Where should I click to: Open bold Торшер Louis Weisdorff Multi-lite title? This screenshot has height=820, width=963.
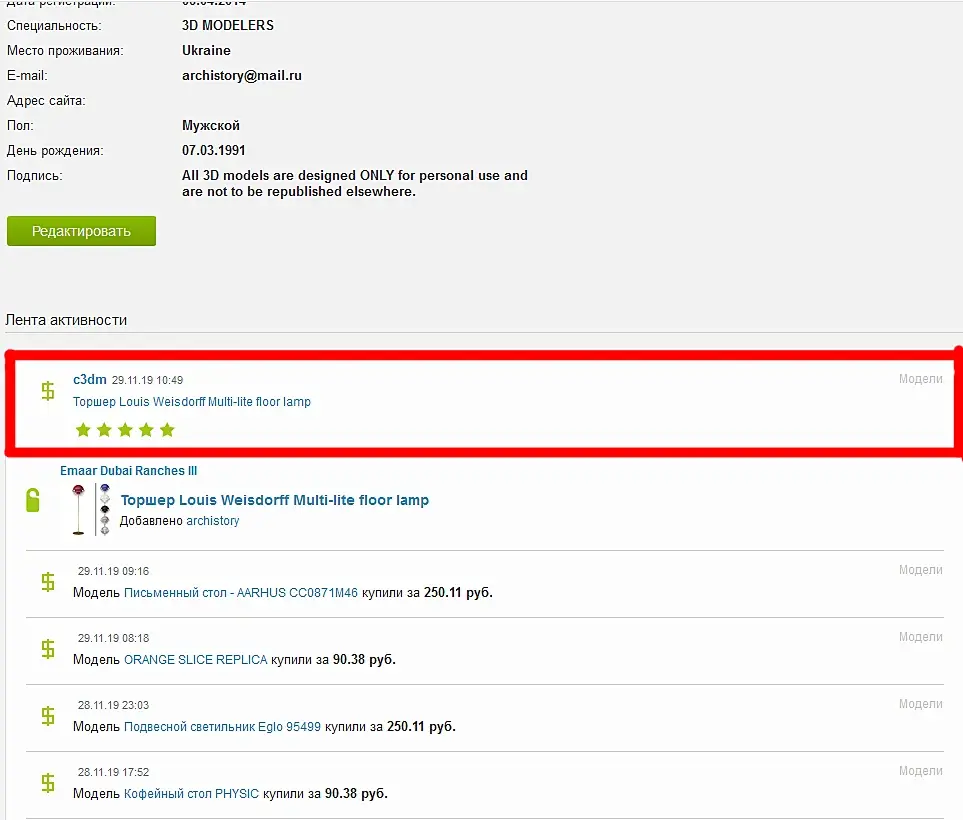click(275, 500)
